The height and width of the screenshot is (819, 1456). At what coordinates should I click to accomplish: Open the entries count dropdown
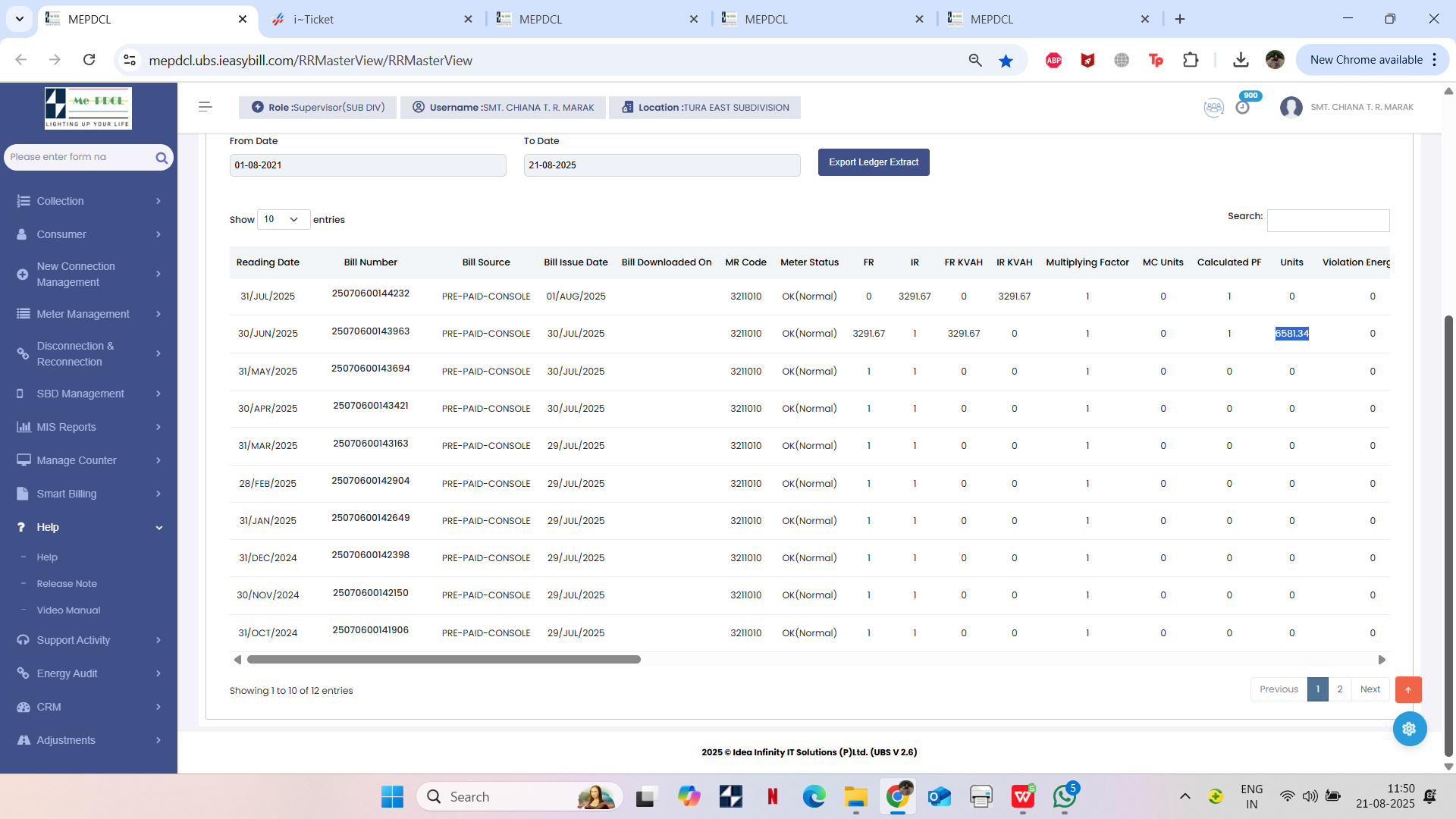[x=283, y=219]
